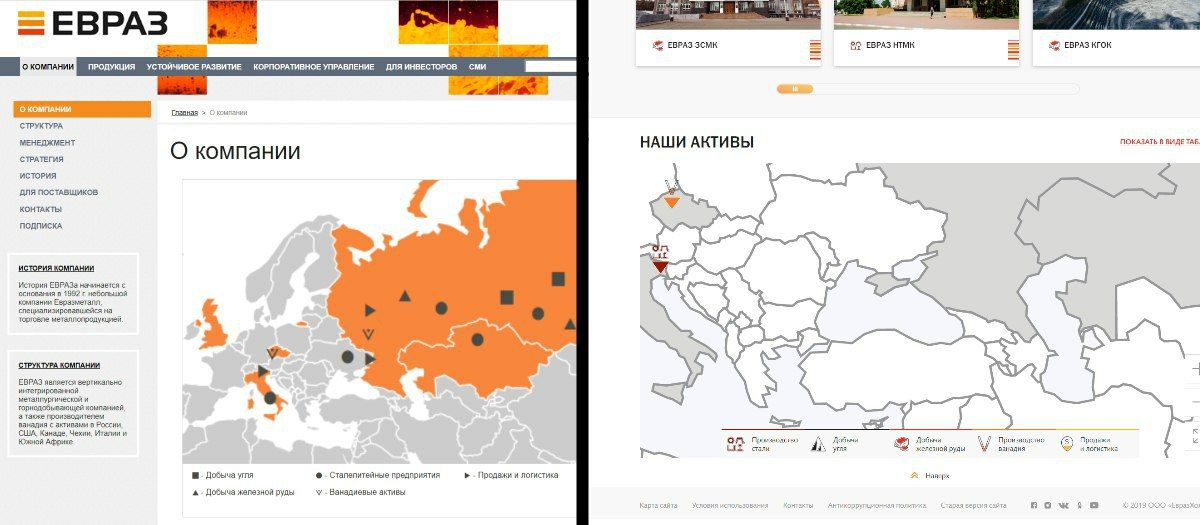The width and height of the screenshot is (1200, 525).
Task: Click the upper coal mining square marker in eastern Russia
Action: pos(558,279)
